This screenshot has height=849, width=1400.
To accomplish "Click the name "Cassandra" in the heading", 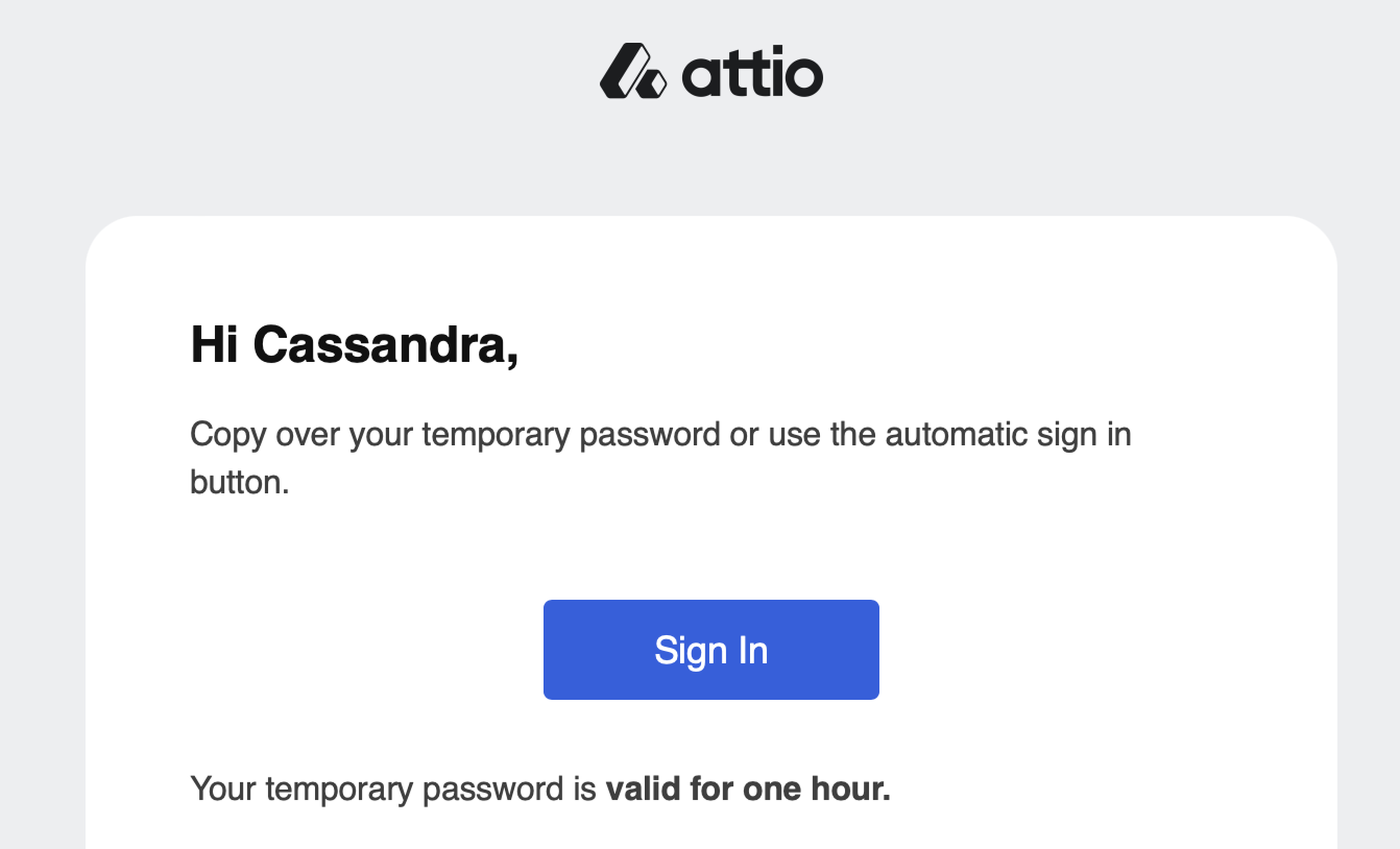I will click(x=385, y=345).
